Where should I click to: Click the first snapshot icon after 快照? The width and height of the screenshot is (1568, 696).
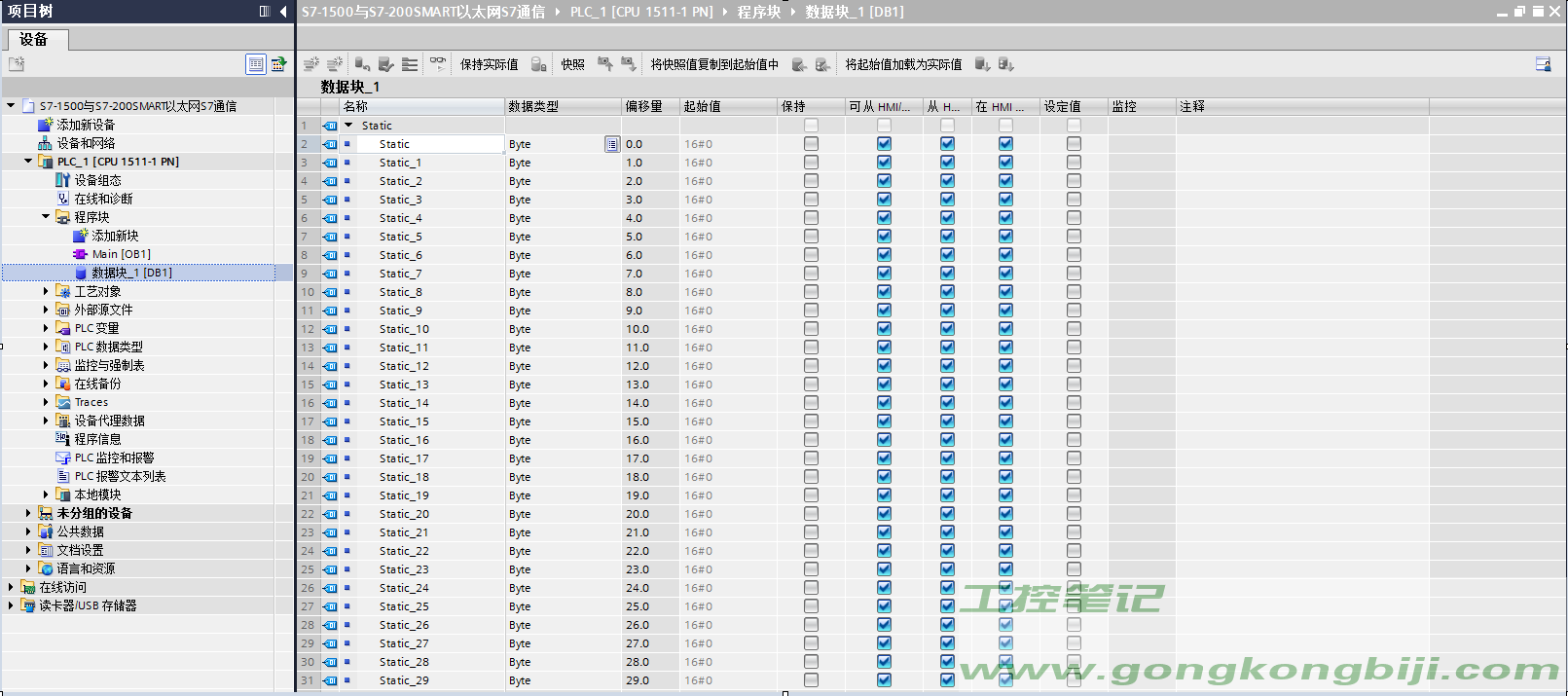click(x=604, y=64)
